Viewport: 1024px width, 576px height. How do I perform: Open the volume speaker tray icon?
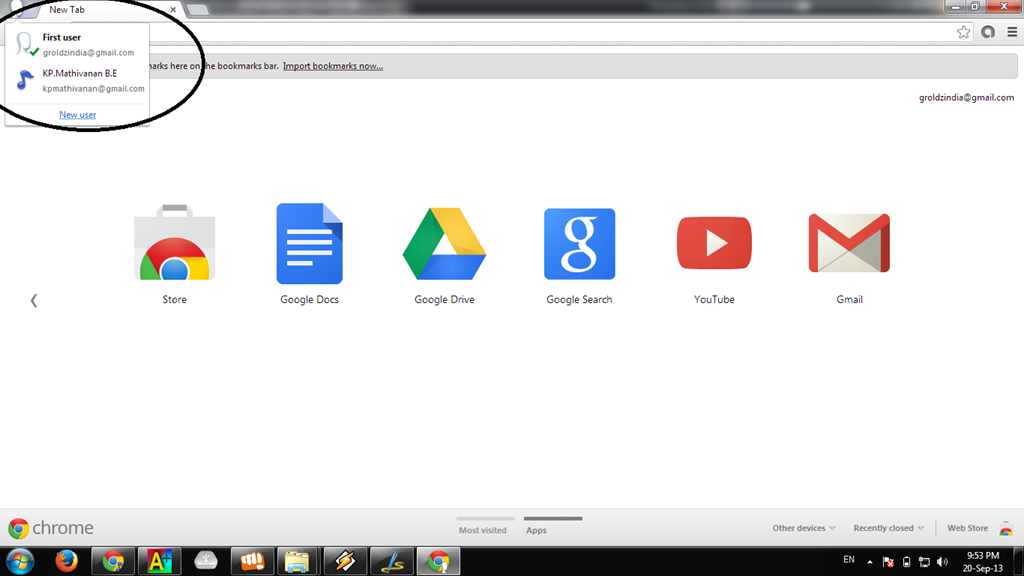(942, 562)
